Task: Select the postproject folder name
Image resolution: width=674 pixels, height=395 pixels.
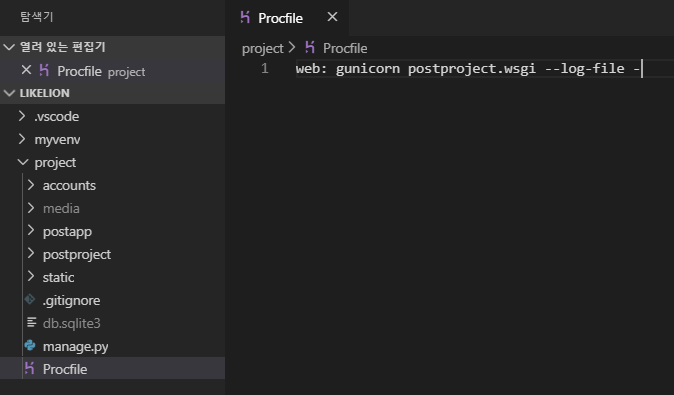Action: tap(77, 255)
